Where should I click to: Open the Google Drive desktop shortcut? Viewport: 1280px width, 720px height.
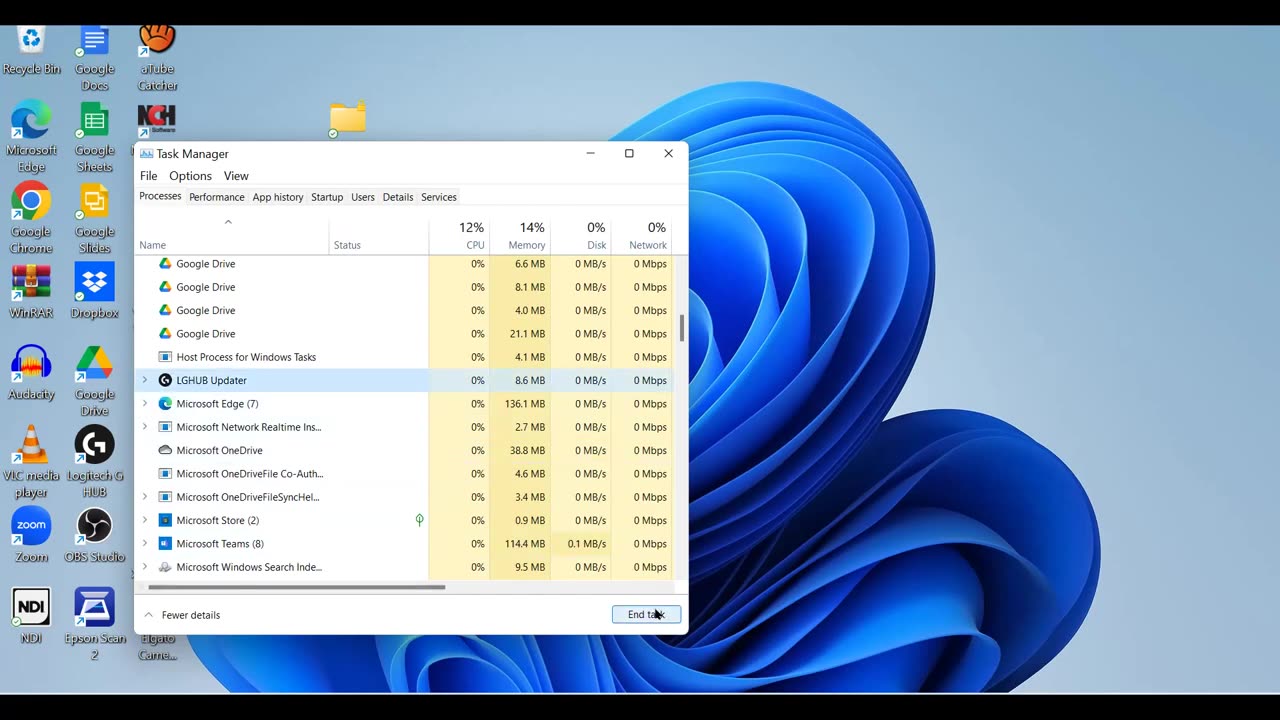(x=94, y=380)
